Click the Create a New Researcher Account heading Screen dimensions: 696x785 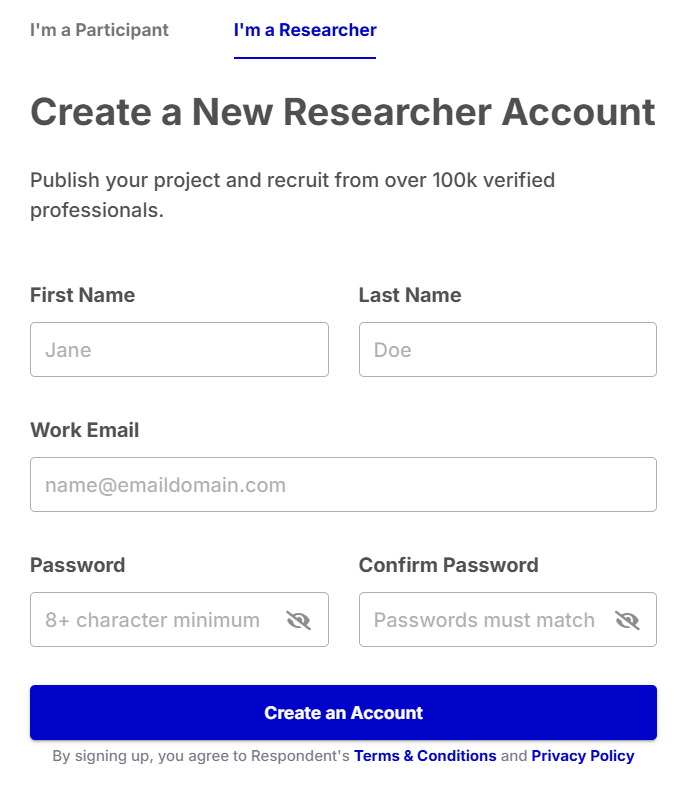pos(343,112)
